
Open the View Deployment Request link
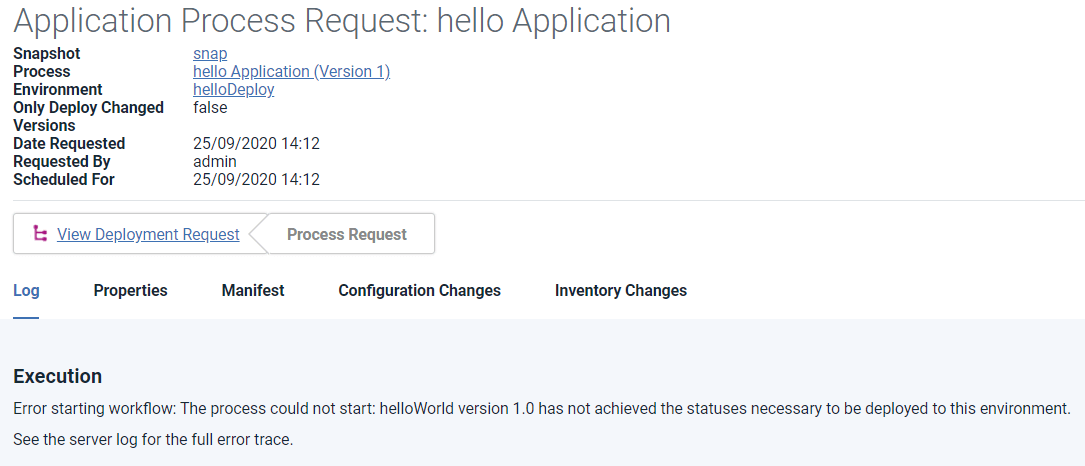pyautogui.click(x=148, y=234)
